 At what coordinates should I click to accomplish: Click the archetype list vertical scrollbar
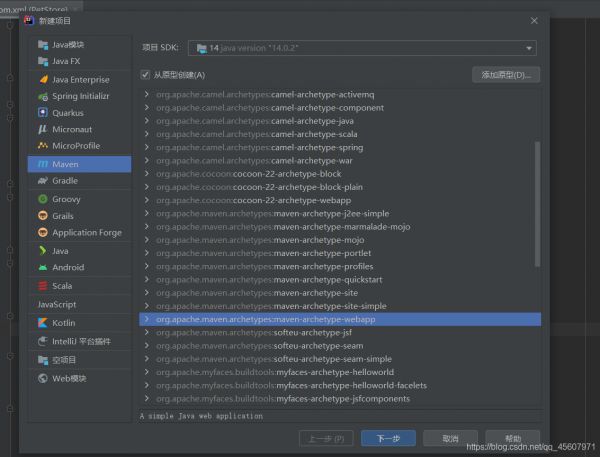537,204
